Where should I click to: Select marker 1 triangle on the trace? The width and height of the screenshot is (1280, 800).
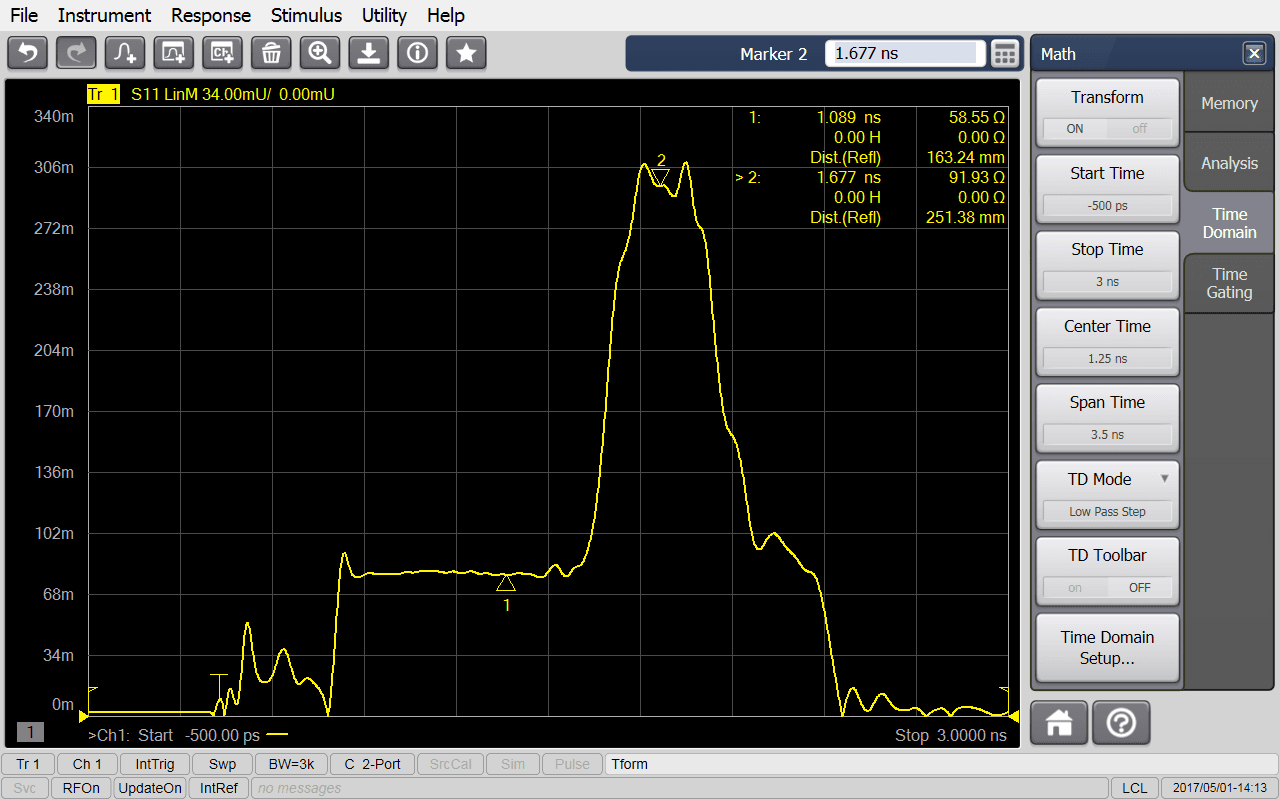pos(506,583)
